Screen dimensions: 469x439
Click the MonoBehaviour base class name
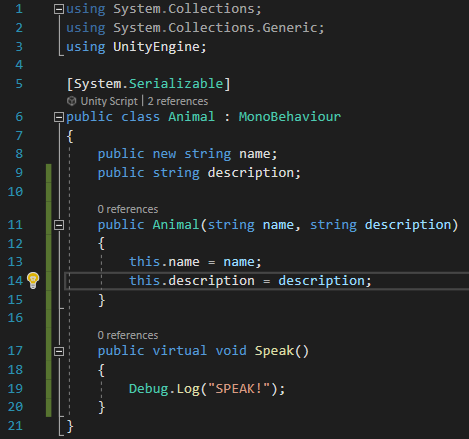pos(290,117)
